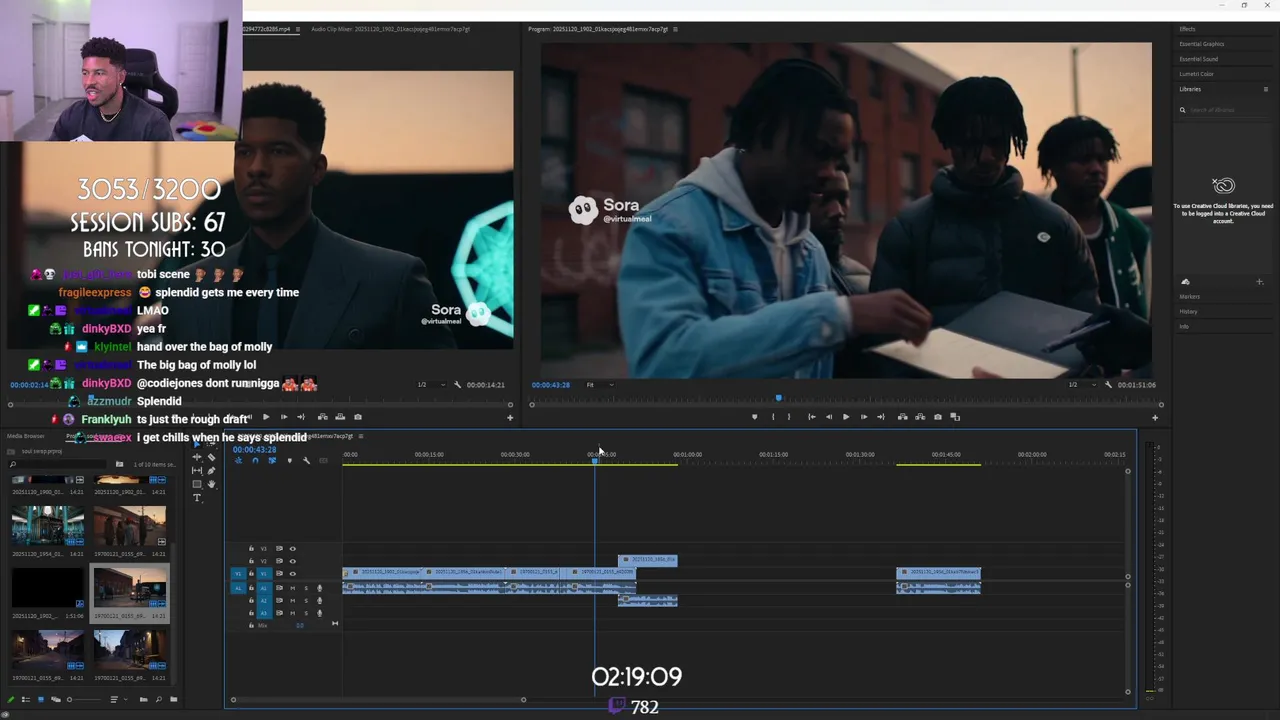Select the black clip thumbnail with 1:51:06 duration
This screenshot has width=1280, height=720.
47,589
